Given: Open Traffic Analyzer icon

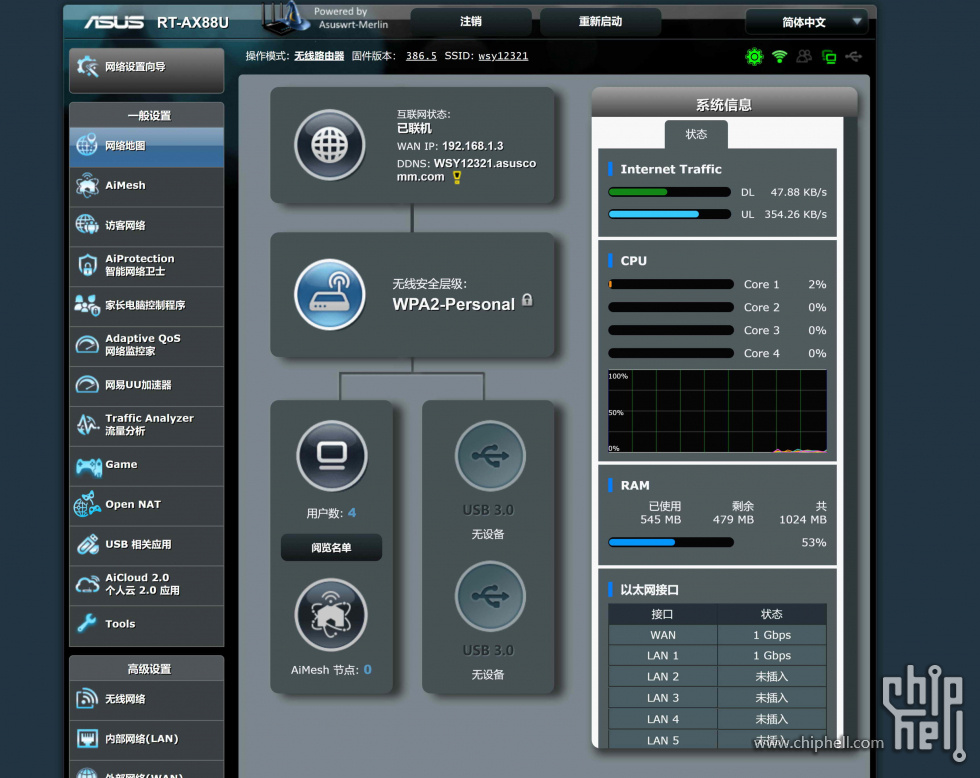Looking at the screenshot, I should click(x=87, y=424).
